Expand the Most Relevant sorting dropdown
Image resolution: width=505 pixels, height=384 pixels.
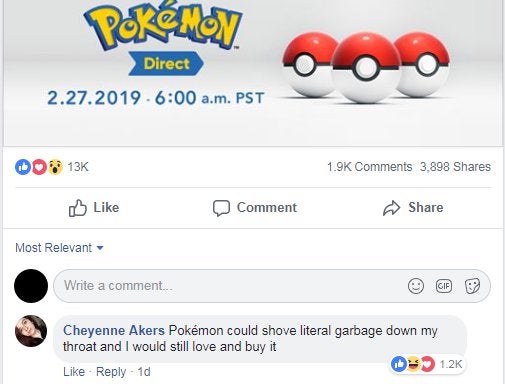(x=59, y=248)
